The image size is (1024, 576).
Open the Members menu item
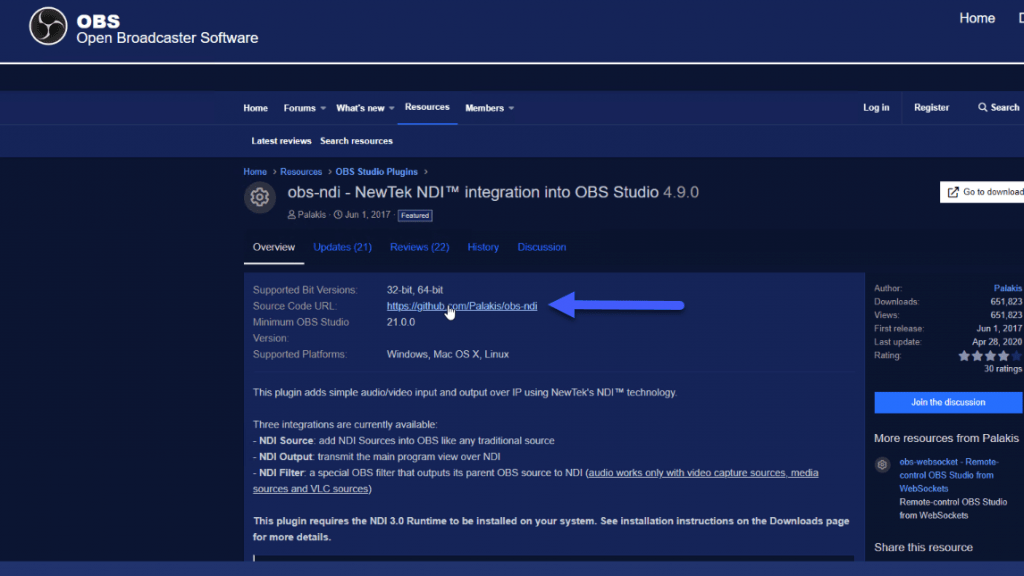[x=484, y=108]
